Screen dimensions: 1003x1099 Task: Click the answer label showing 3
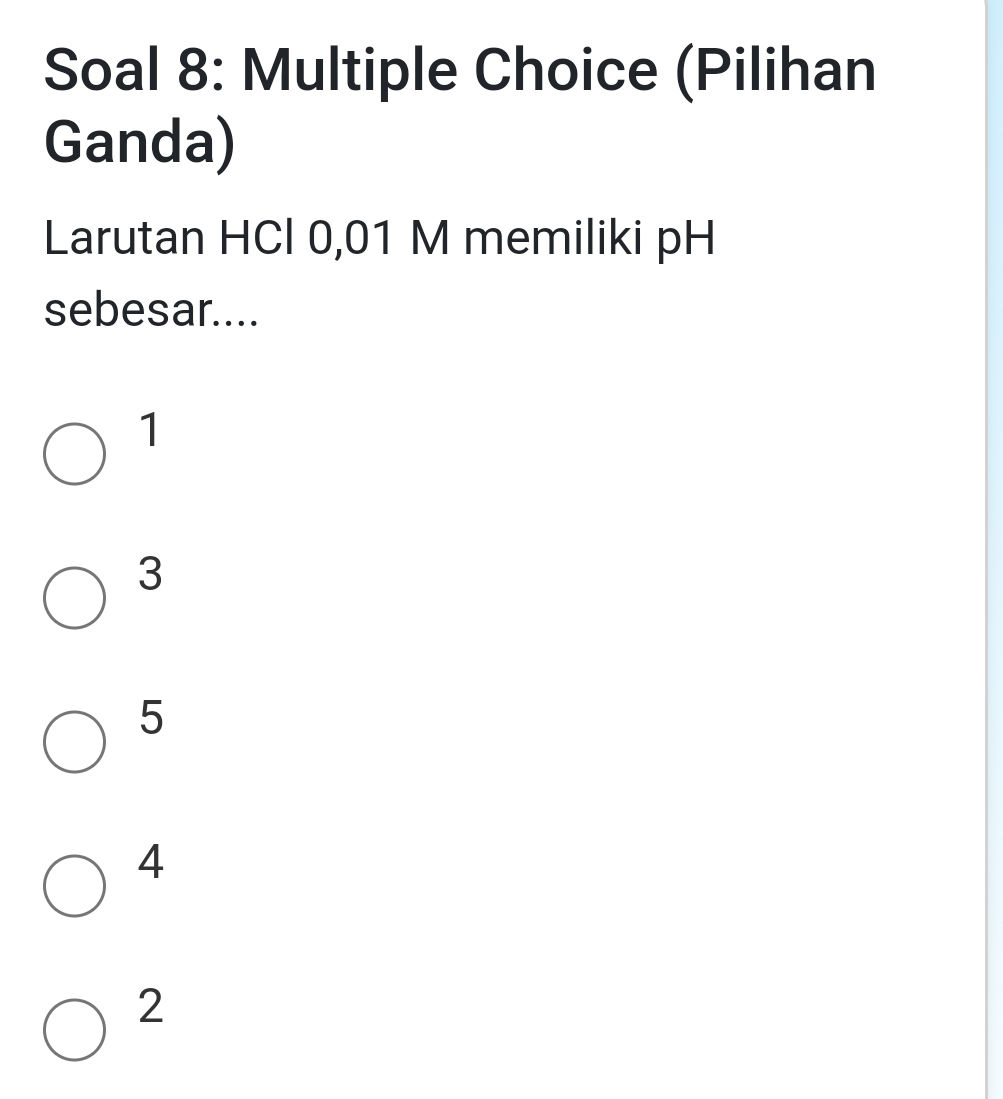pyautogui.click(x=150, y=577)
